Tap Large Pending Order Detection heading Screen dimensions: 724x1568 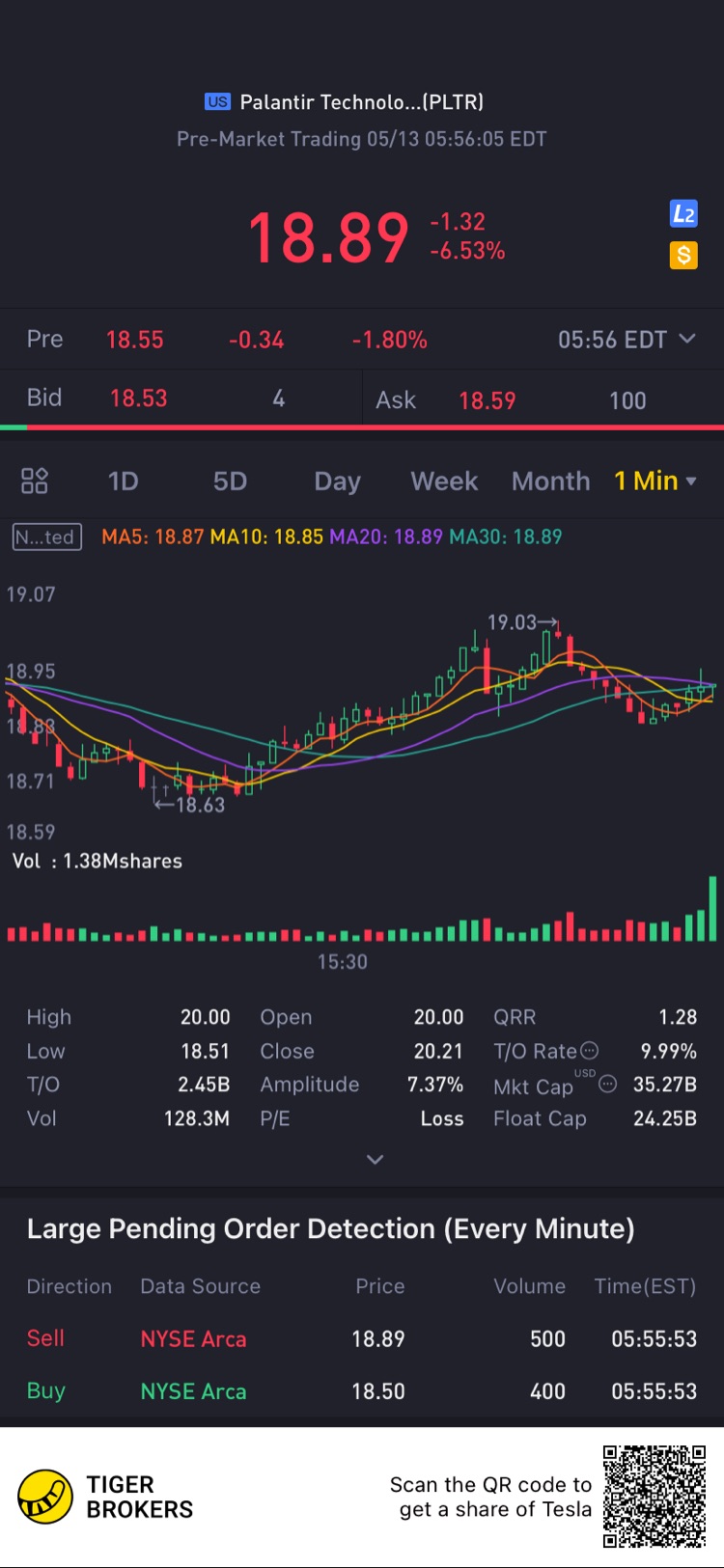pyautogui.click(x=330, y=1228)
